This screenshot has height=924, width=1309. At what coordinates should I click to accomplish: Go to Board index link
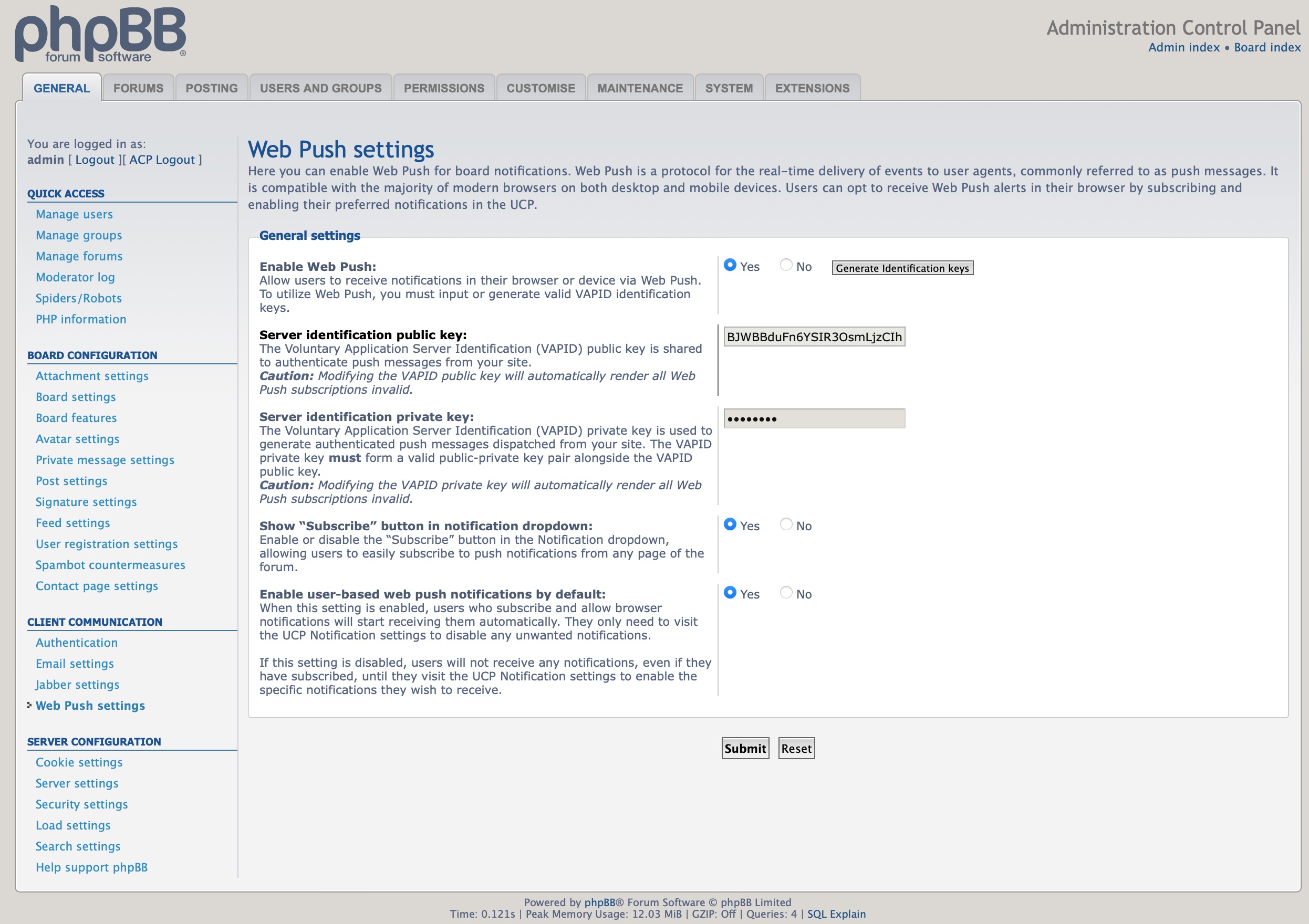1267,47
